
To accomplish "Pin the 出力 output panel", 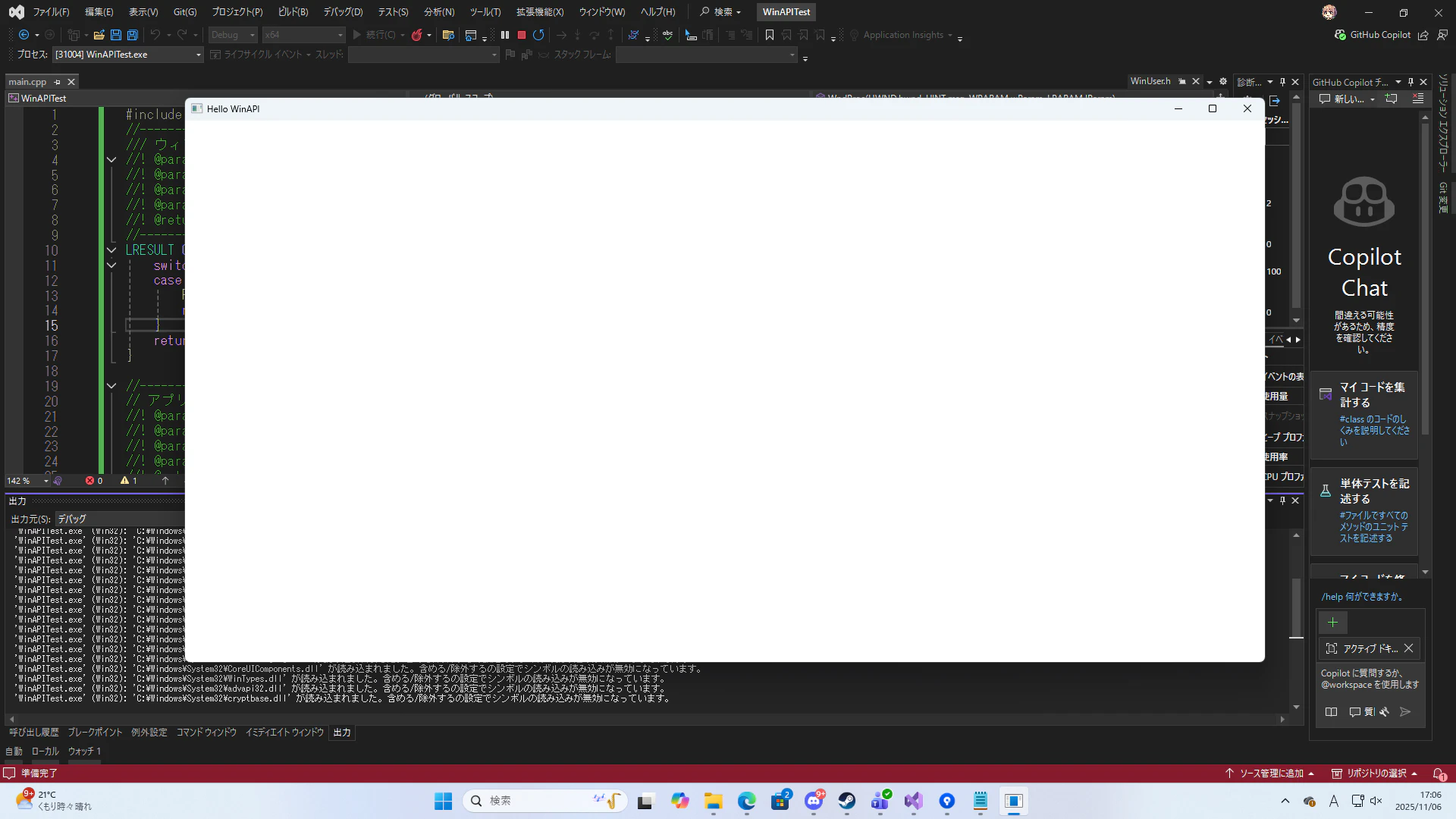I will point(1282,500).
